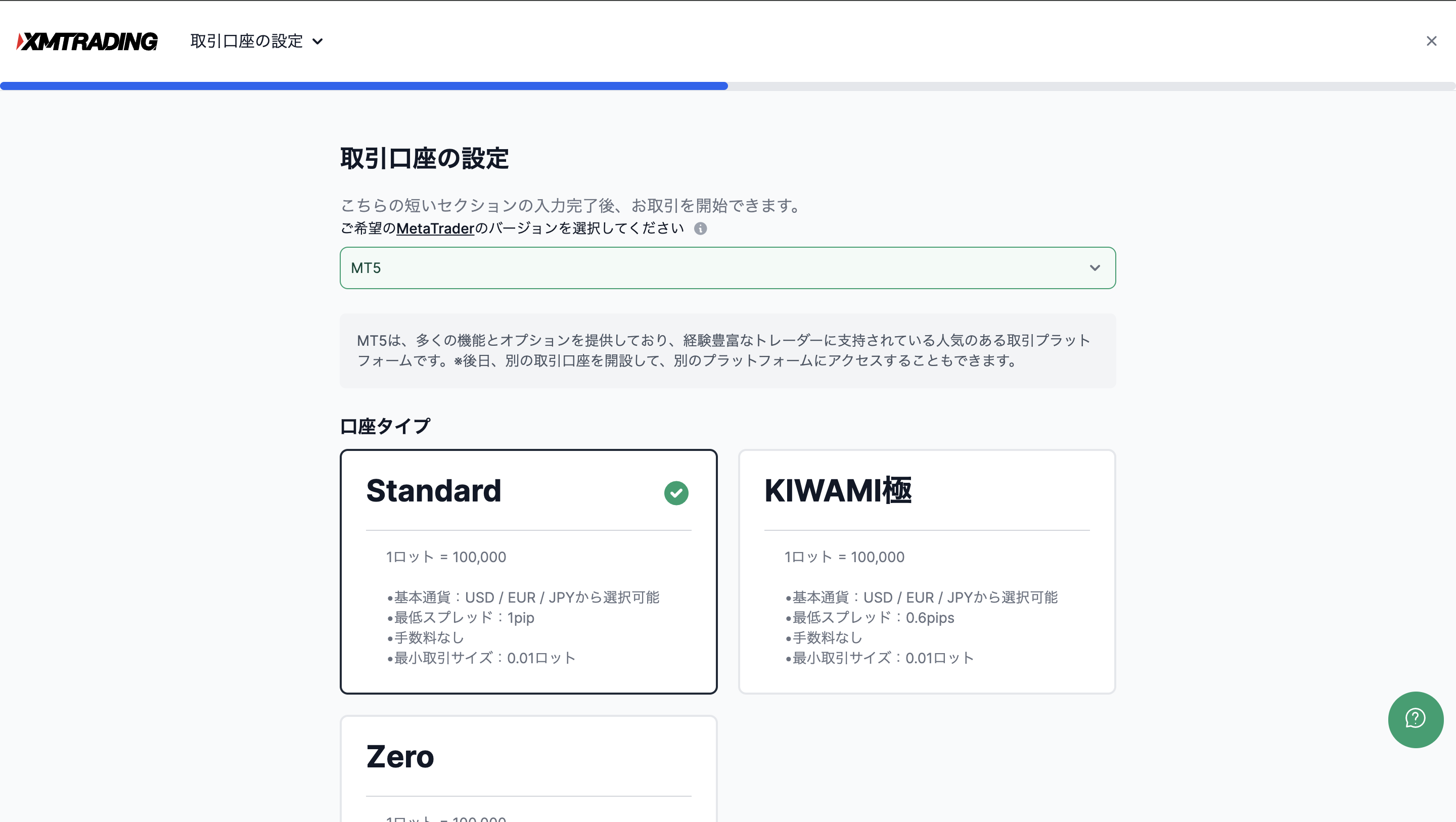Expand the MT5 platform version dropdown

coord(727,268)
